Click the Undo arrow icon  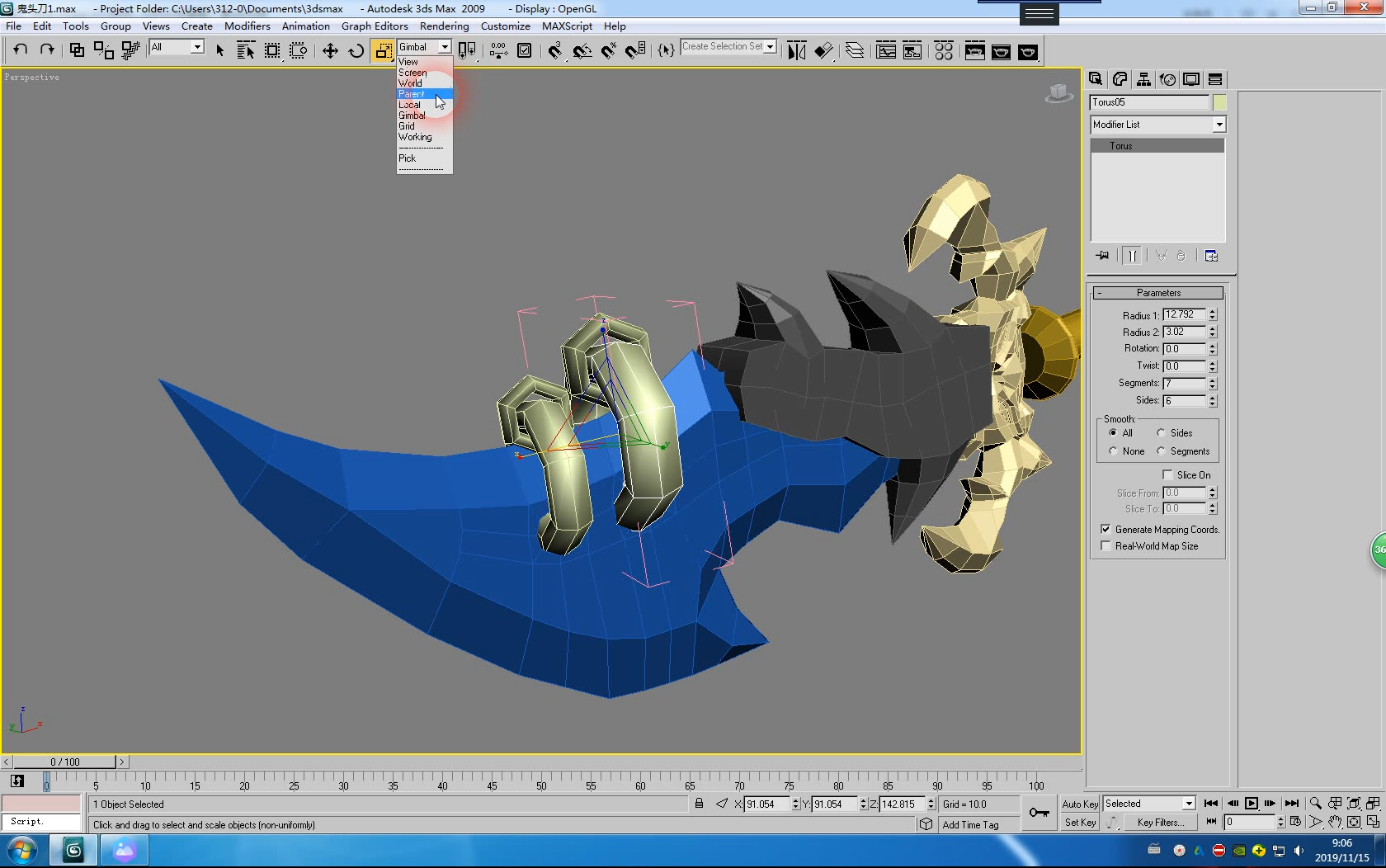click(21, 50)
